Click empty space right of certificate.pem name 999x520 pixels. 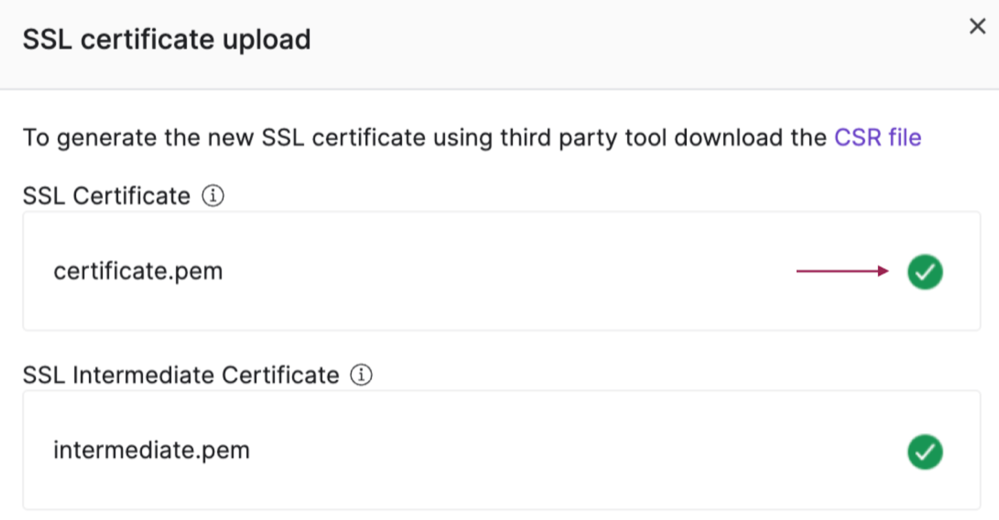coord(510,271)
